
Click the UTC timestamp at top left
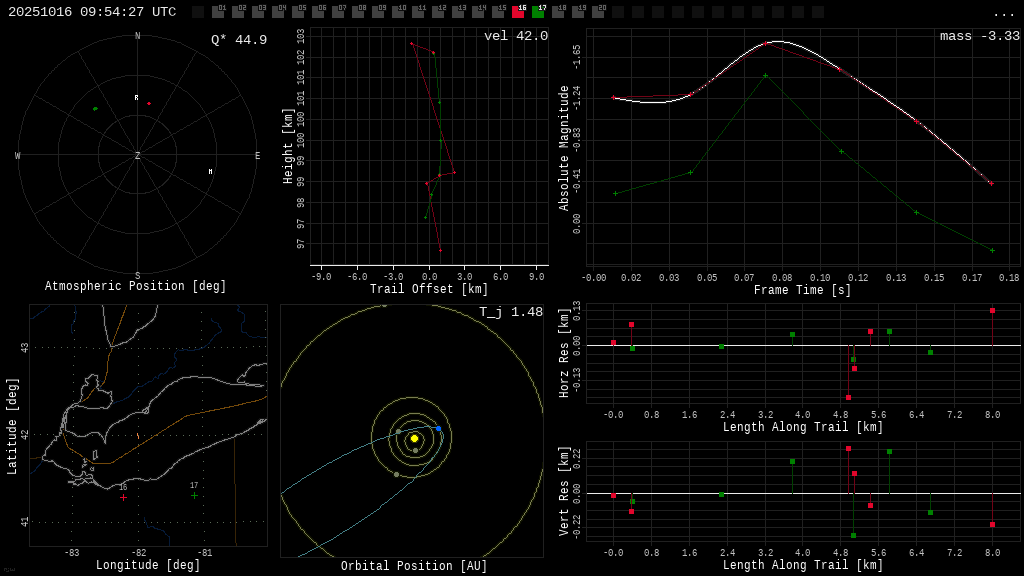92,12
